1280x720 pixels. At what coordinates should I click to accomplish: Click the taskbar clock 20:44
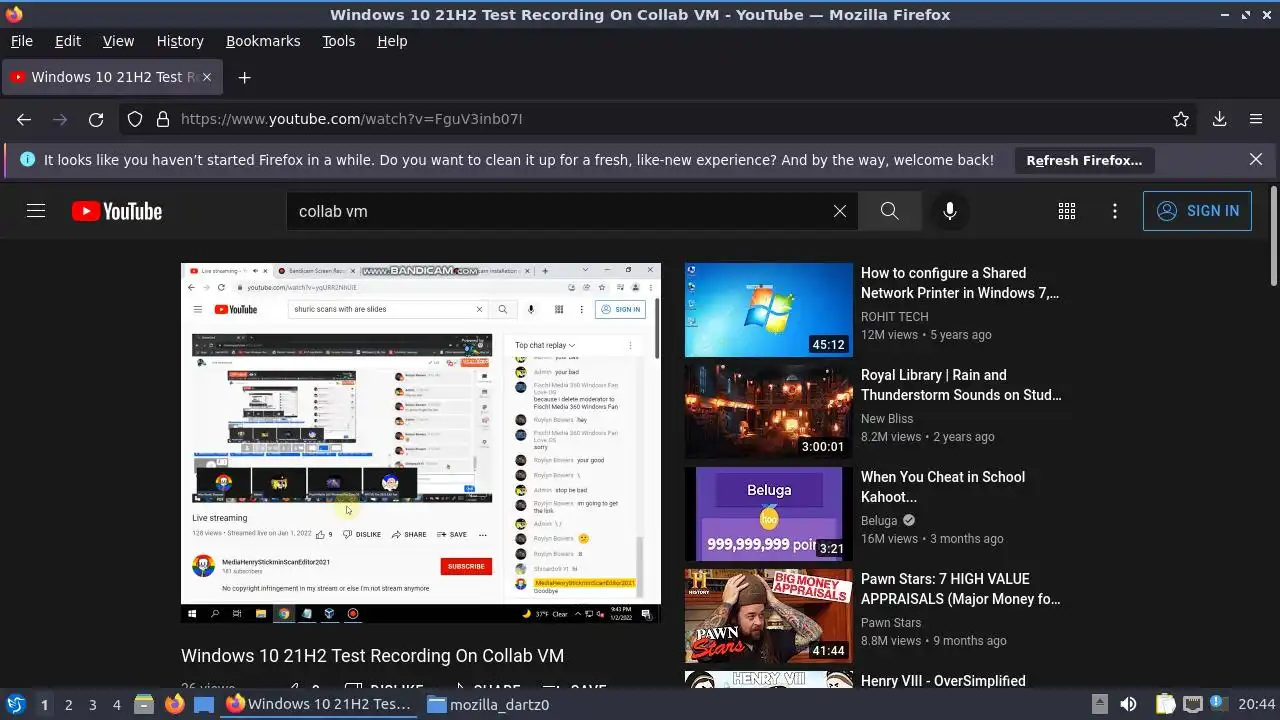[x=1257, y=704]
